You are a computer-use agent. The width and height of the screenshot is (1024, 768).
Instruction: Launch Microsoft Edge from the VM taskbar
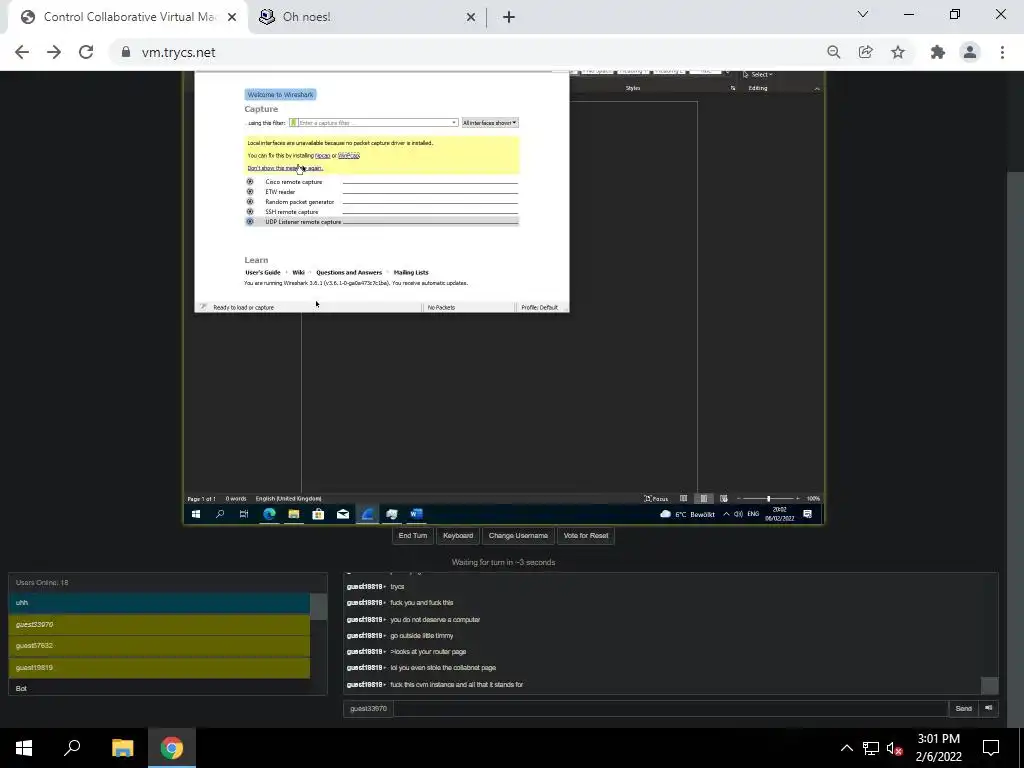[269, 515]
